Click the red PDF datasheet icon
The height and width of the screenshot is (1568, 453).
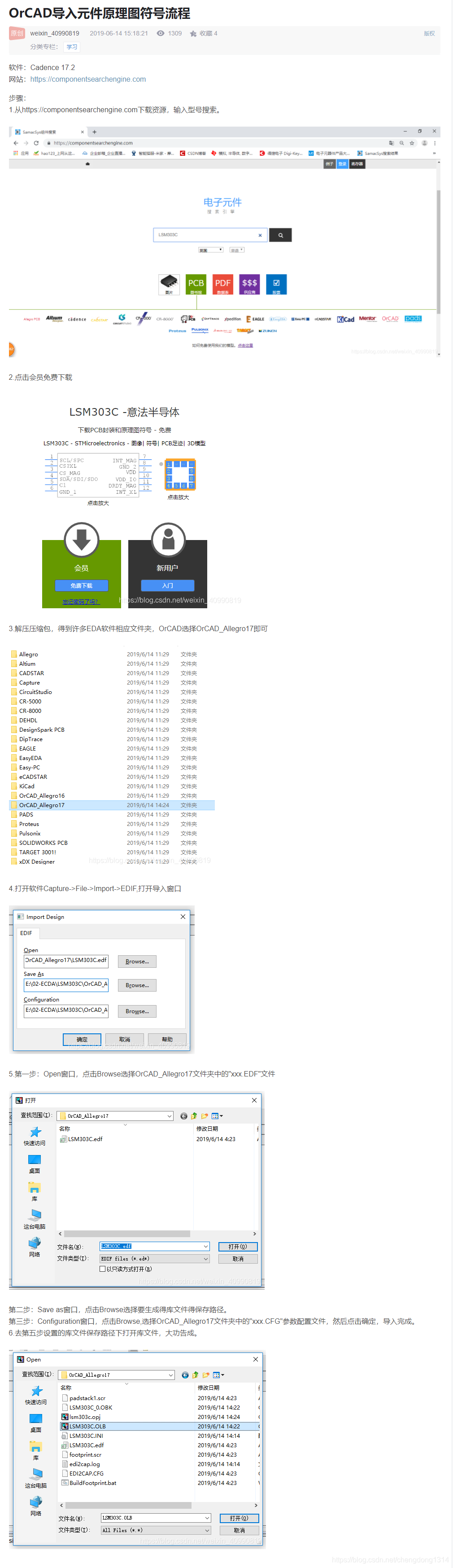pyautogui.click(x=222, y=284)
